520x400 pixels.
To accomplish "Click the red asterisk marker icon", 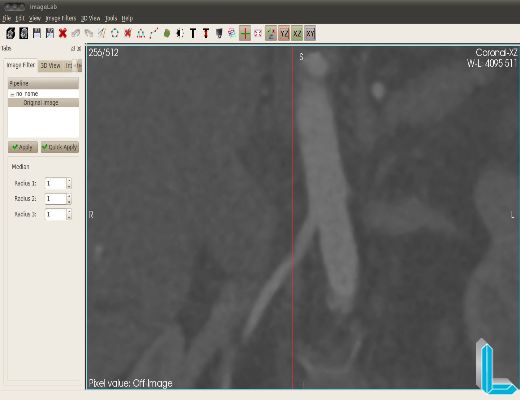I will pos(128,33).
